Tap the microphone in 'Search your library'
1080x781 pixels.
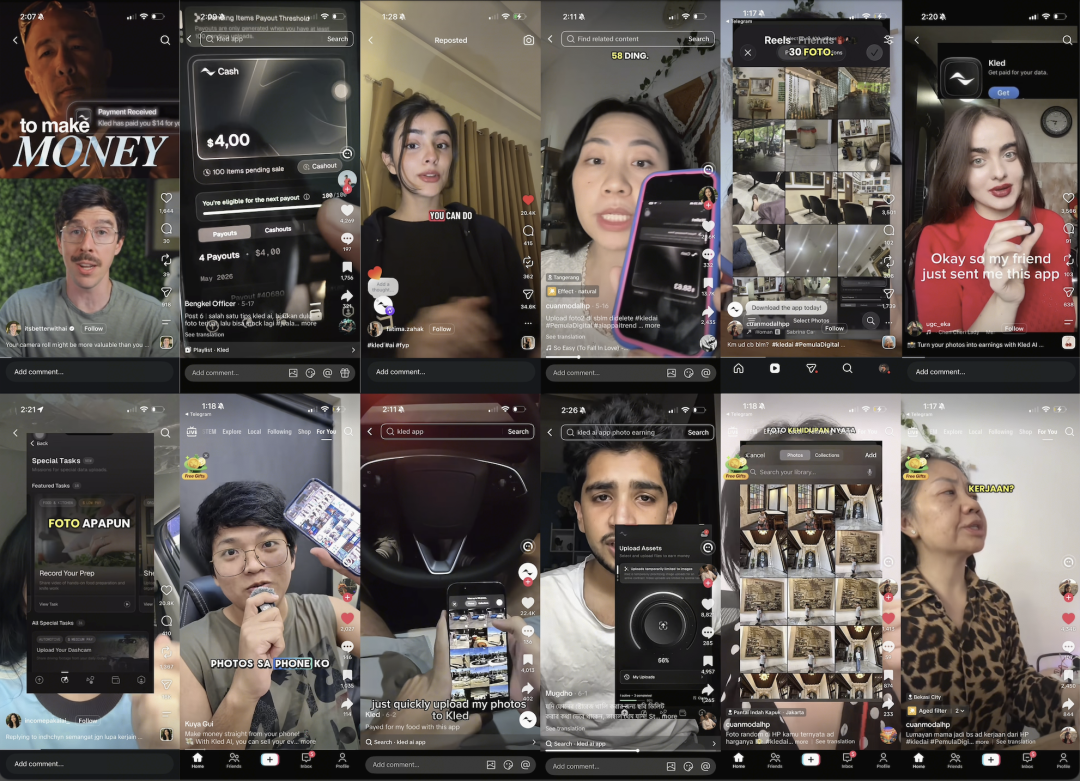click(869, 472)
